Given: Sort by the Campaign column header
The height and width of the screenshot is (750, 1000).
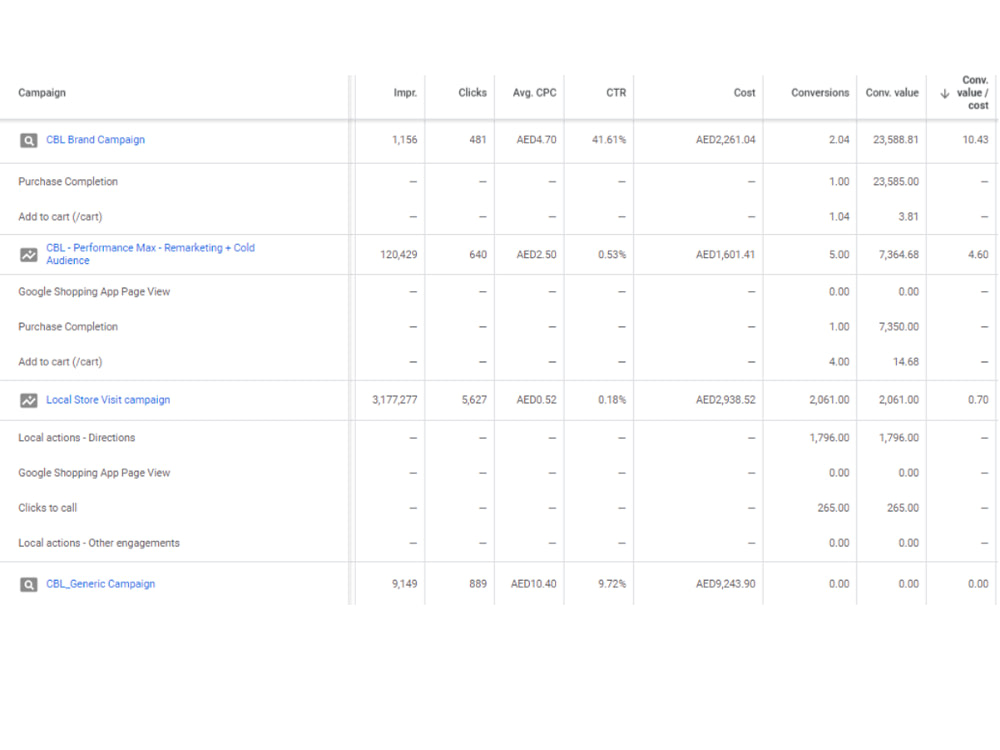Looking at the screenshot, I should pyautogui.click(x=42, y=92).
